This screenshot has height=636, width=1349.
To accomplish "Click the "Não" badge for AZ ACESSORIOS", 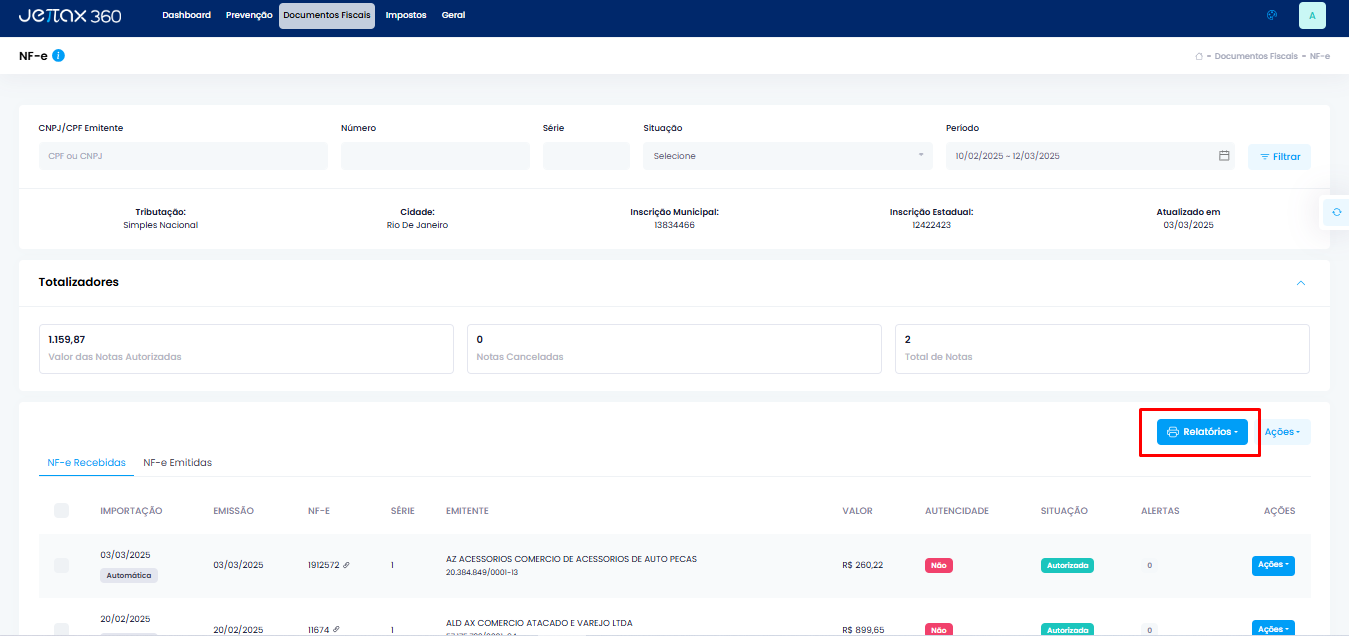I will tap(939, 565).
